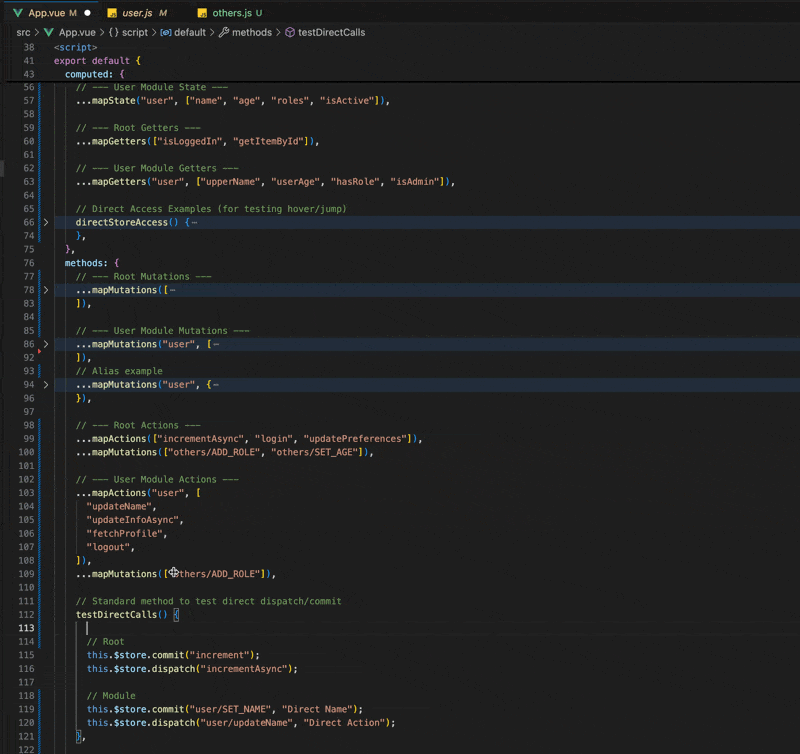Click "isLoggedIn" string on line 60
The width and height of the screenshot is (800, 754).
click(190, 141)
